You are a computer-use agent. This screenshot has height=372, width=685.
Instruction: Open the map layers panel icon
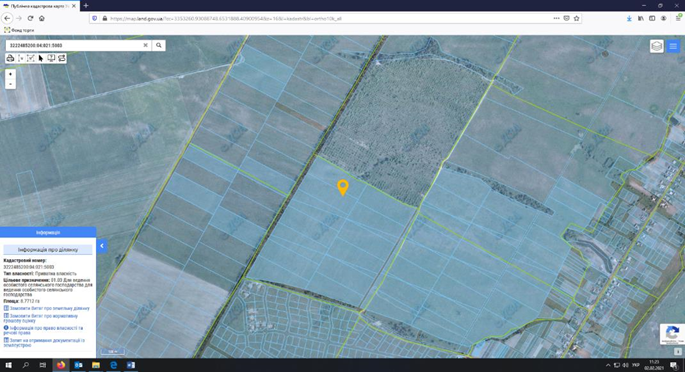coord(657,46)
